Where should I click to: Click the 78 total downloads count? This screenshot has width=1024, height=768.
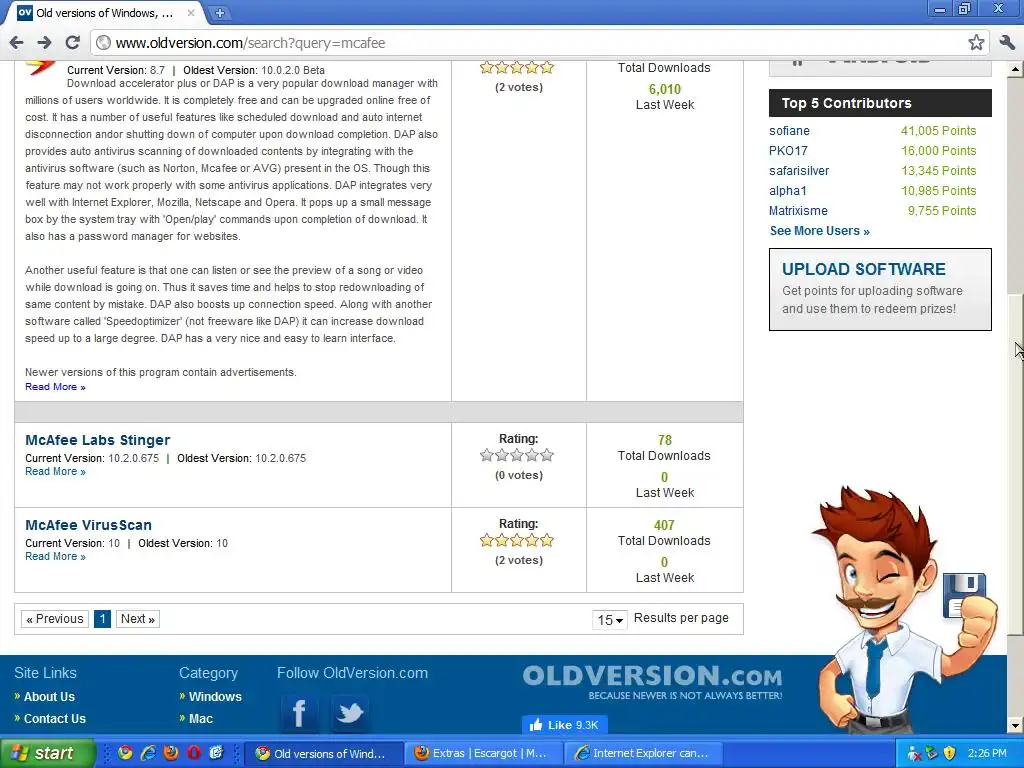[665, 441]
